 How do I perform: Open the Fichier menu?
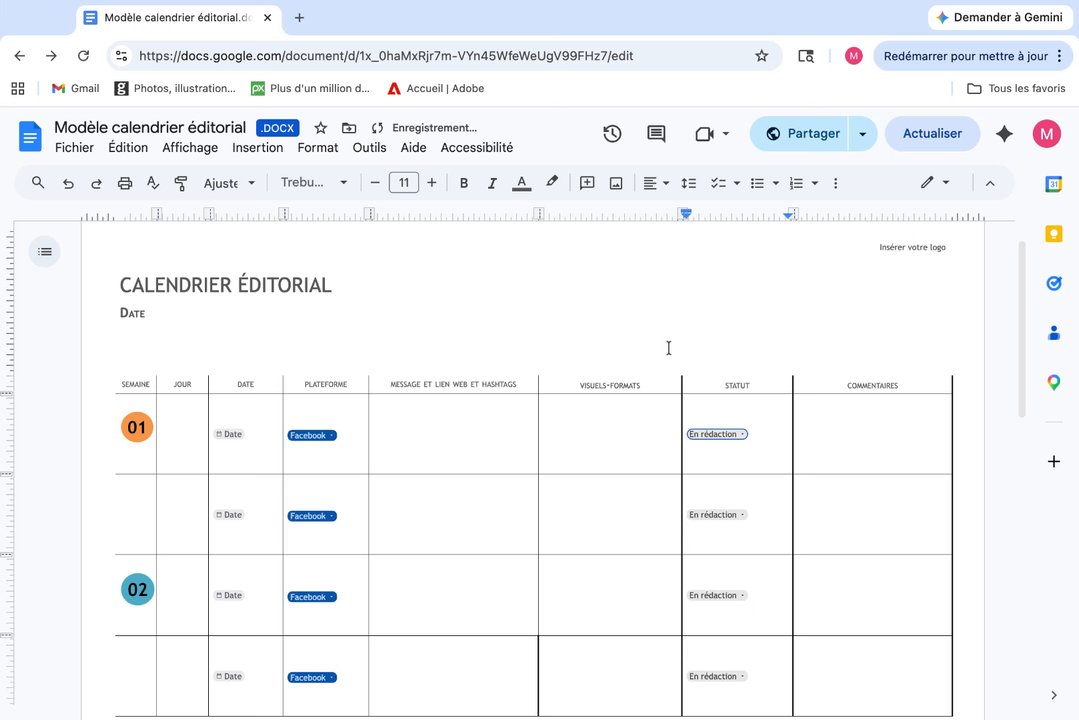point(74,147)
